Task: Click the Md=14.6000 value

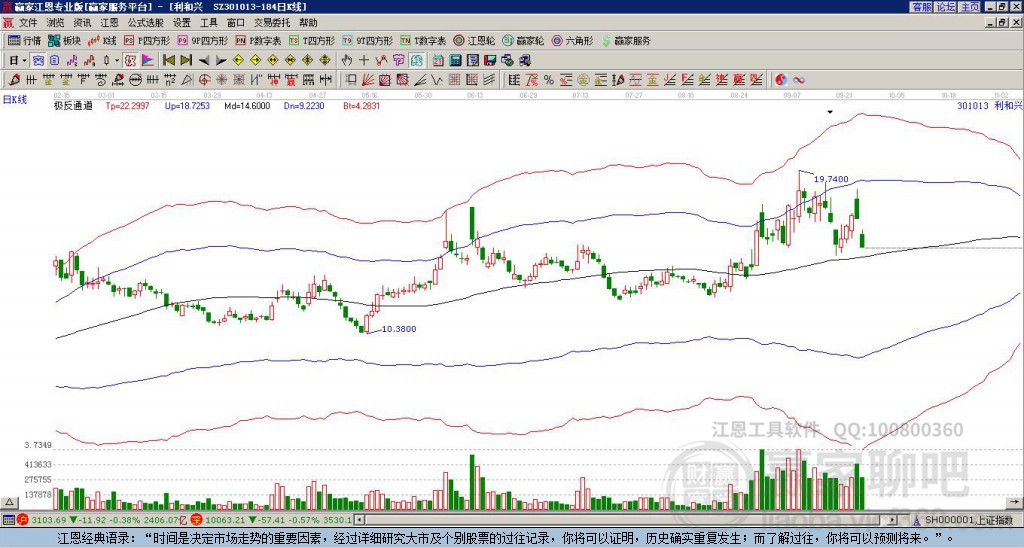Action: coord(247,105)
